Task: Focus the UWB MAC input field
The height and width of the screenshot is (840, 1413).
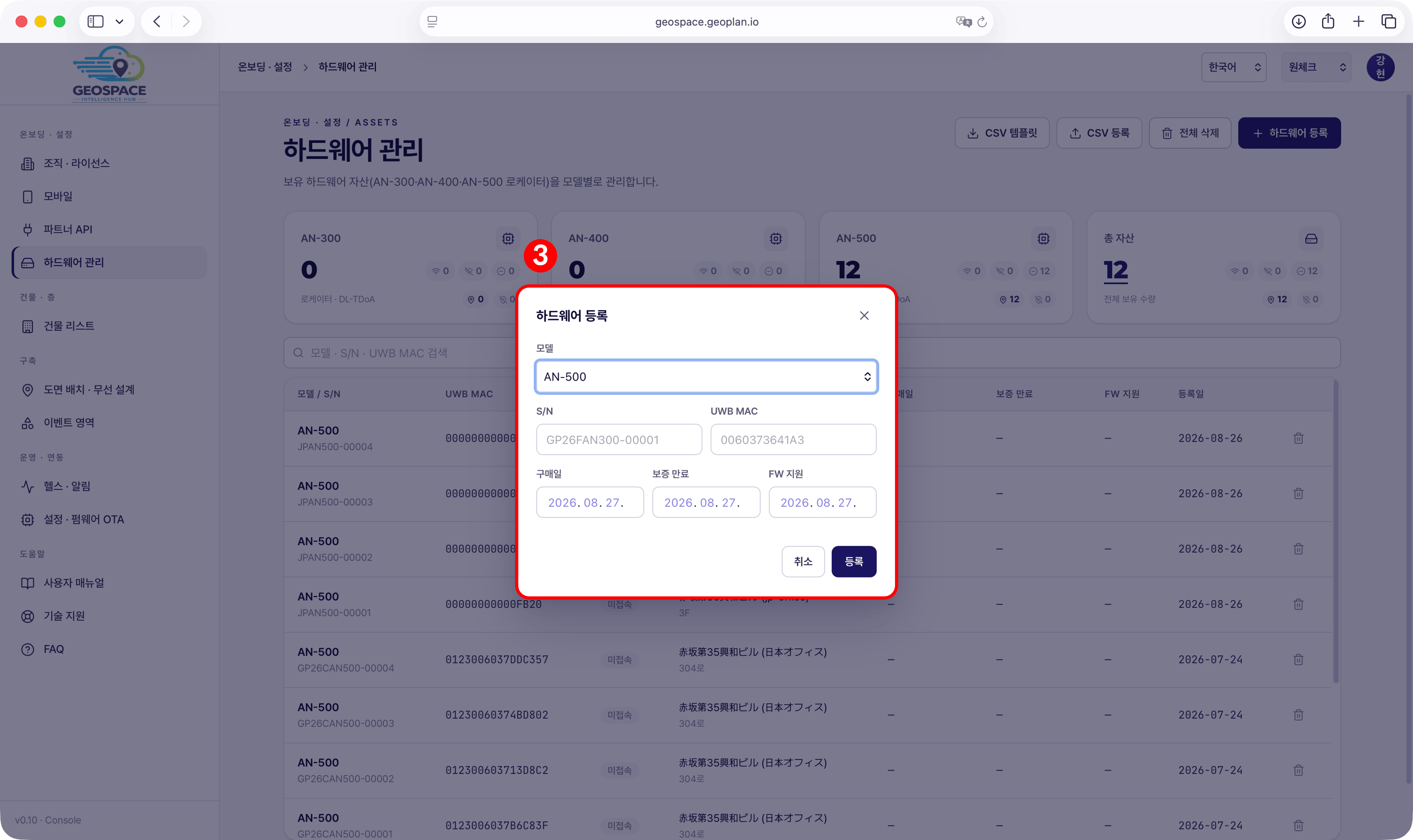Action: tap(793, 439)
